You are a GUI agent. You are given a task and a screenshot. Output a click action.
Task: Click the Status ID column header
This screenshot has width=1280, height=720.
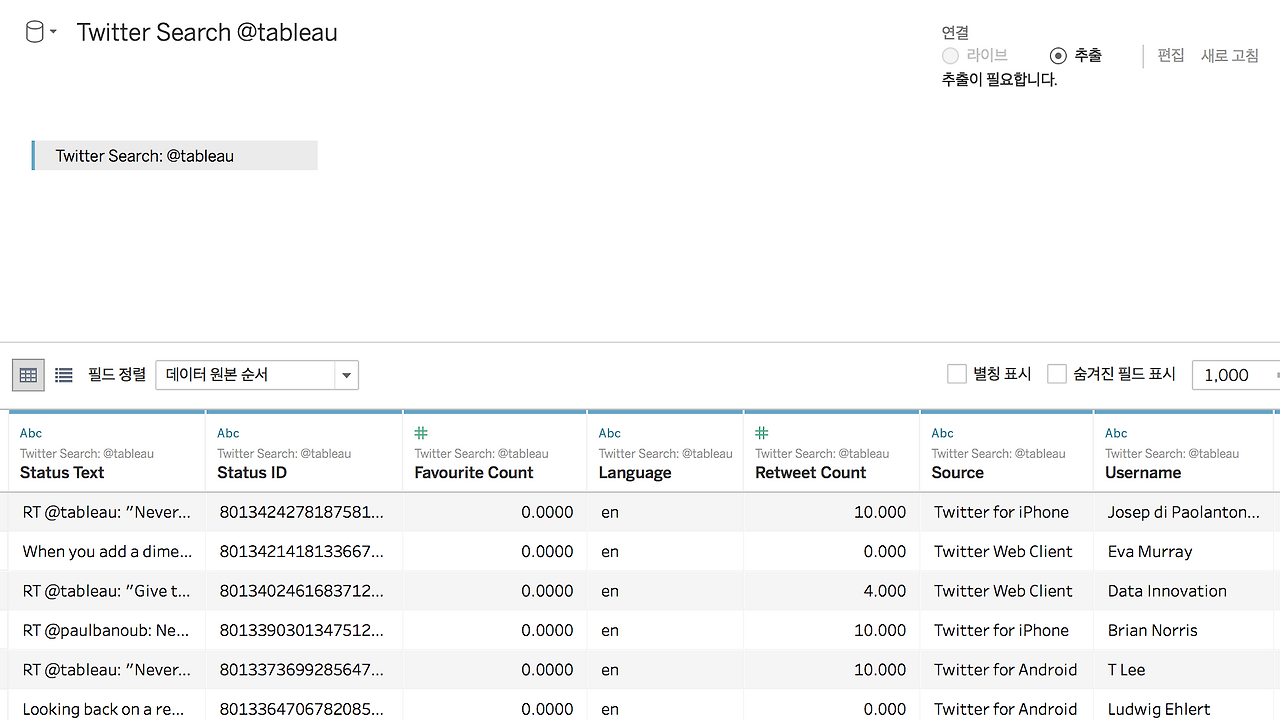click(252, 472)
